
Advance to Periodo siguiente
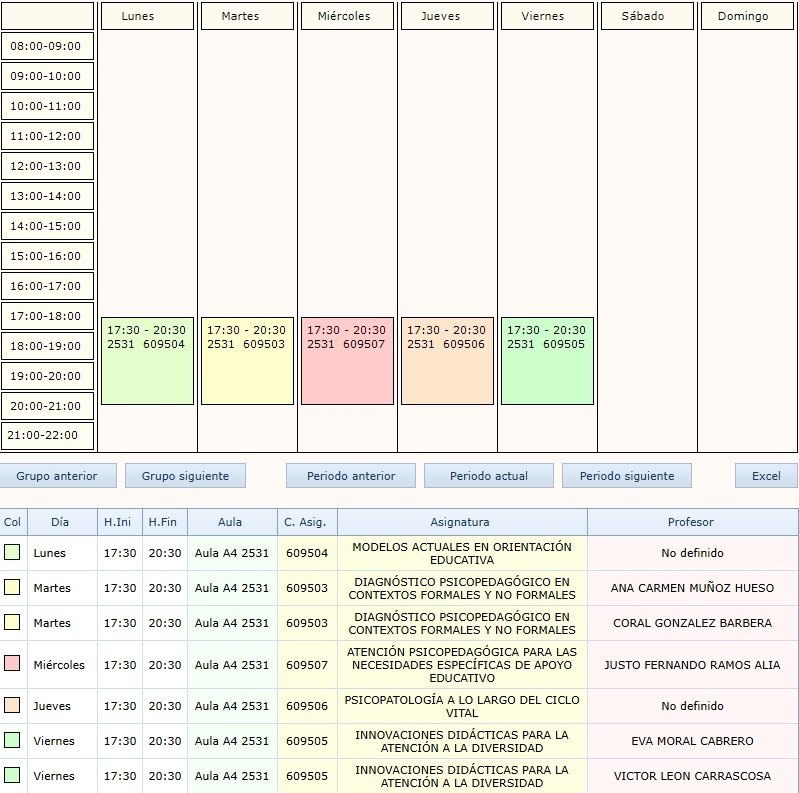tap(627, 475)
